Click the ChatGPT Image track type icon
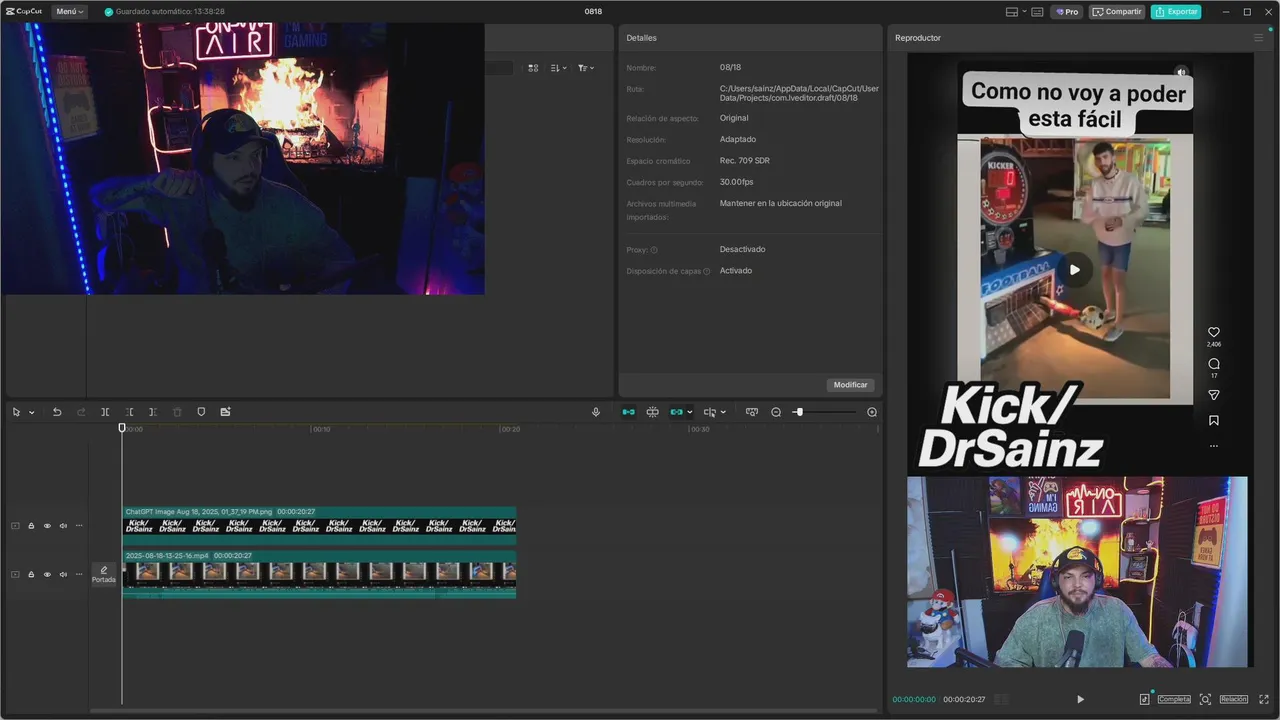Image resolution: width=1280 pixels, height=720 pixels. [15, 526]
